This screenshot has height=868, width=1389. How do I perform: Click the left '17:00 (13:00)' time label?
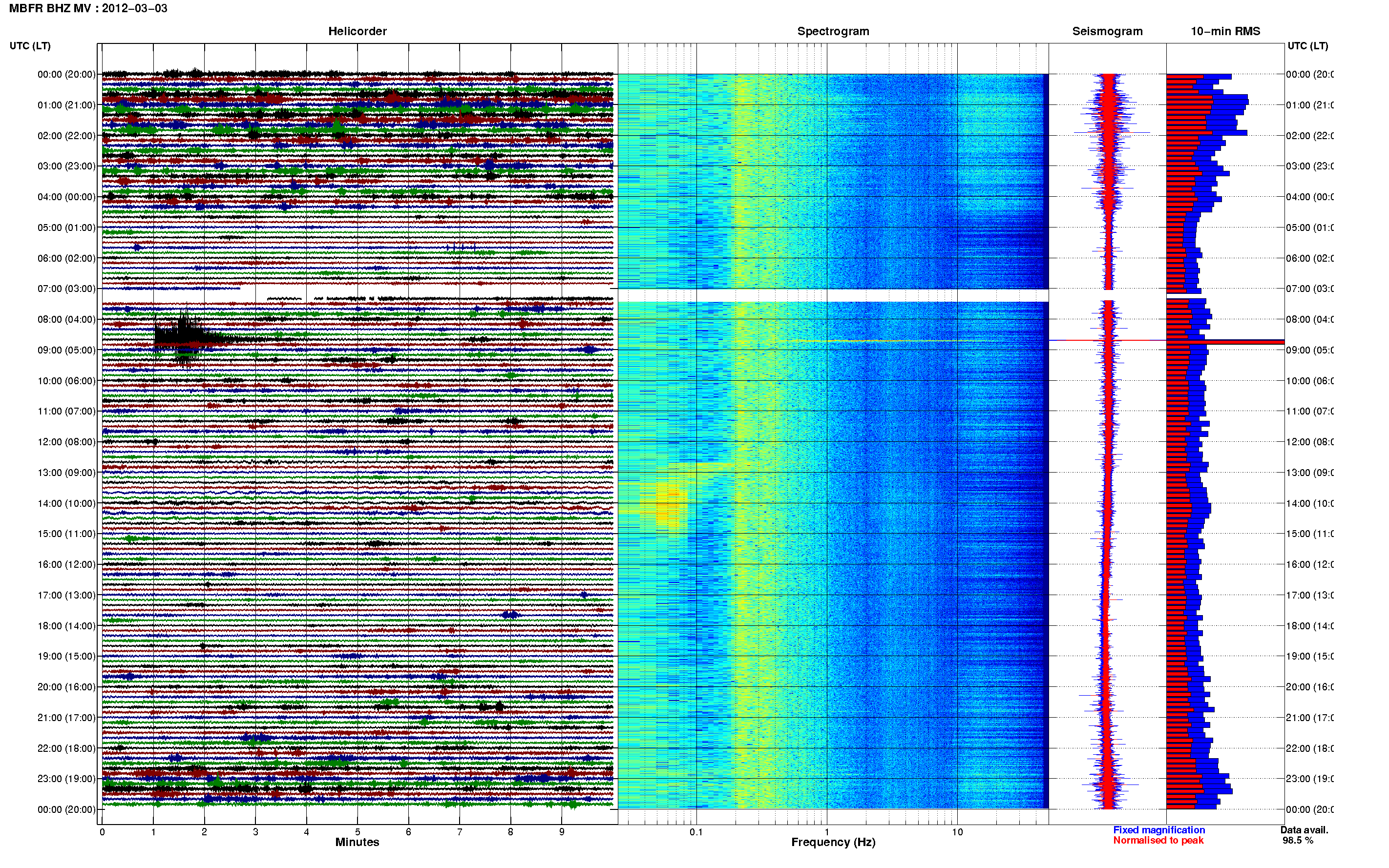[x=66, y=595]
